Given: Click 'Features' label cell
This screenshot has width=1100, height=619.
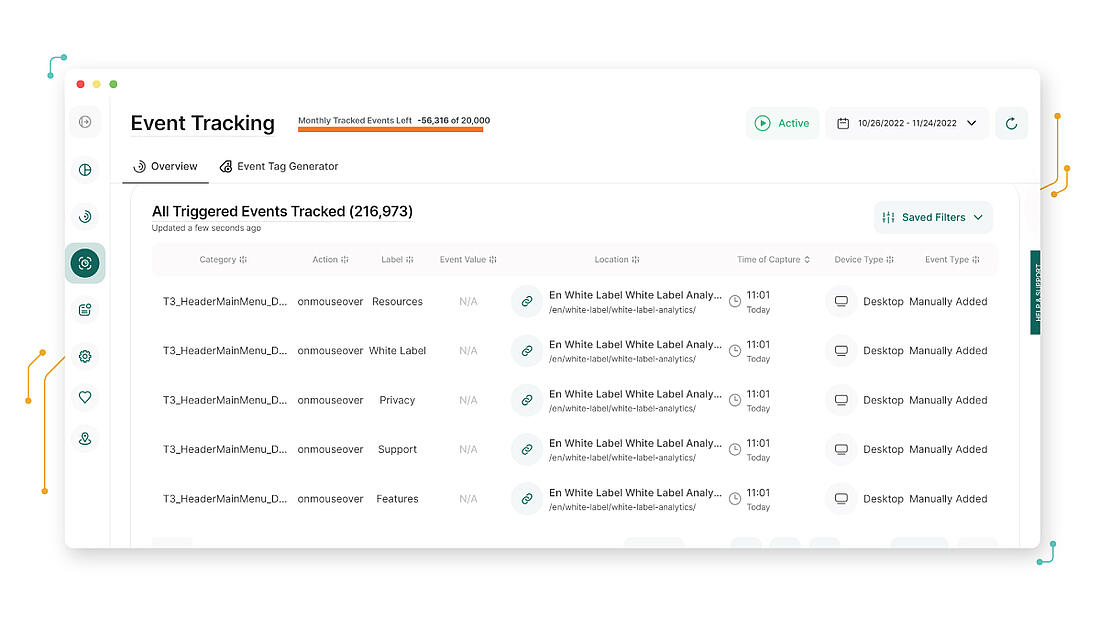Looking at the screenshot, I should (397, 499).
